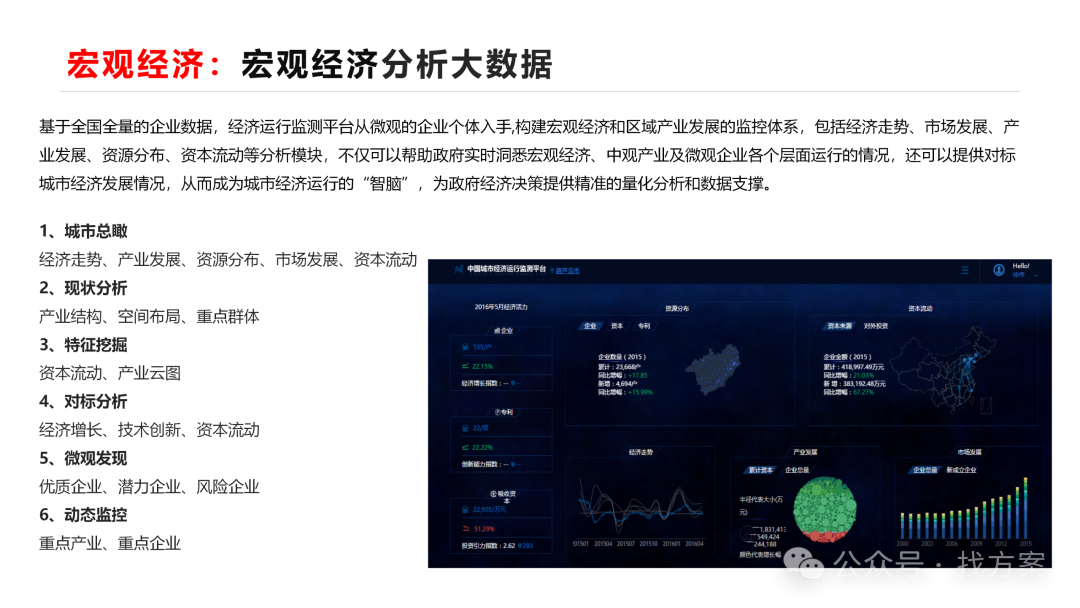
Task: Click the rank pin icon beside 283
Action: pos(520,545)
